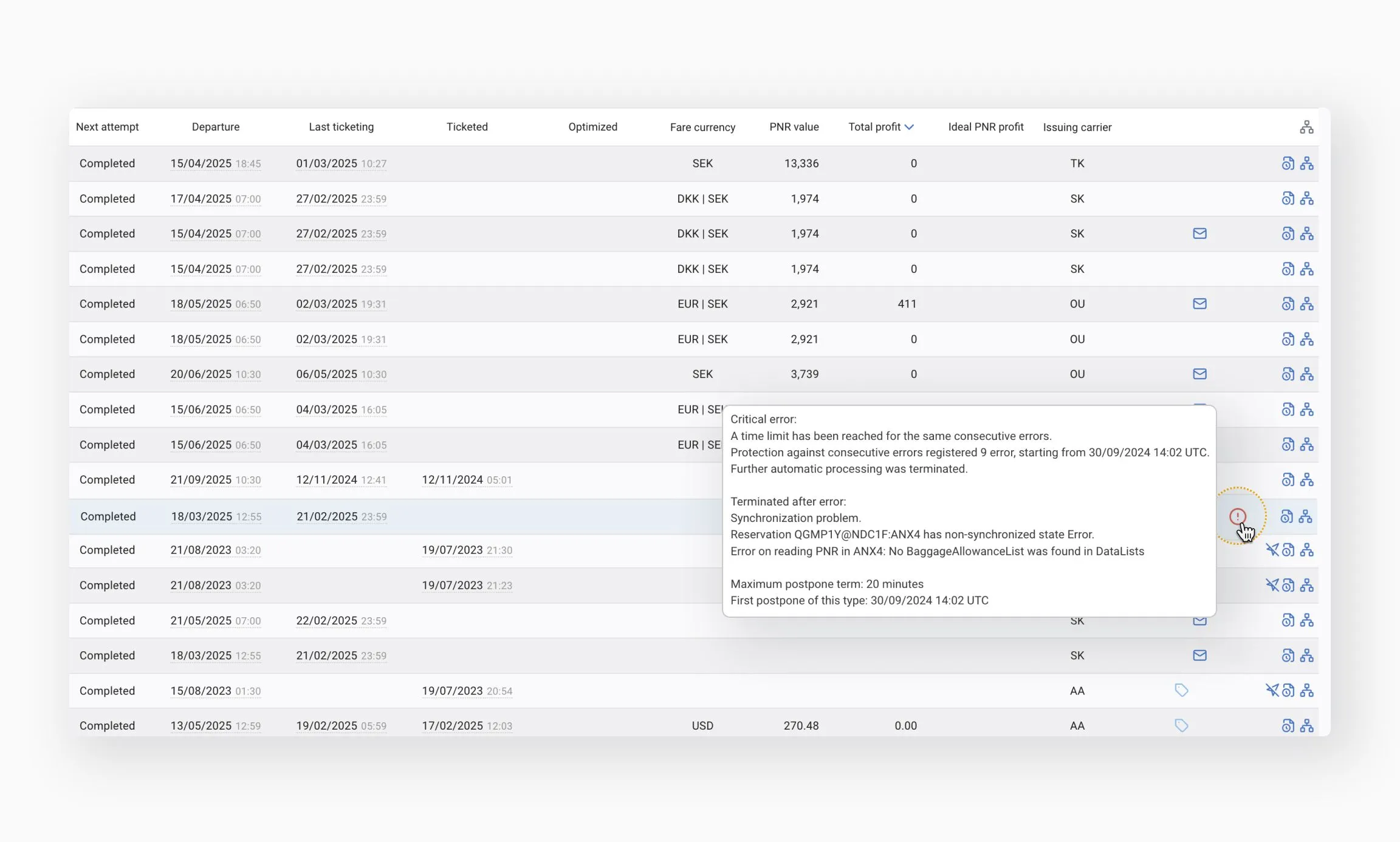
Task: Click the tag icon in the 15/08/2023 departure row
Action: pos(1181,690)
